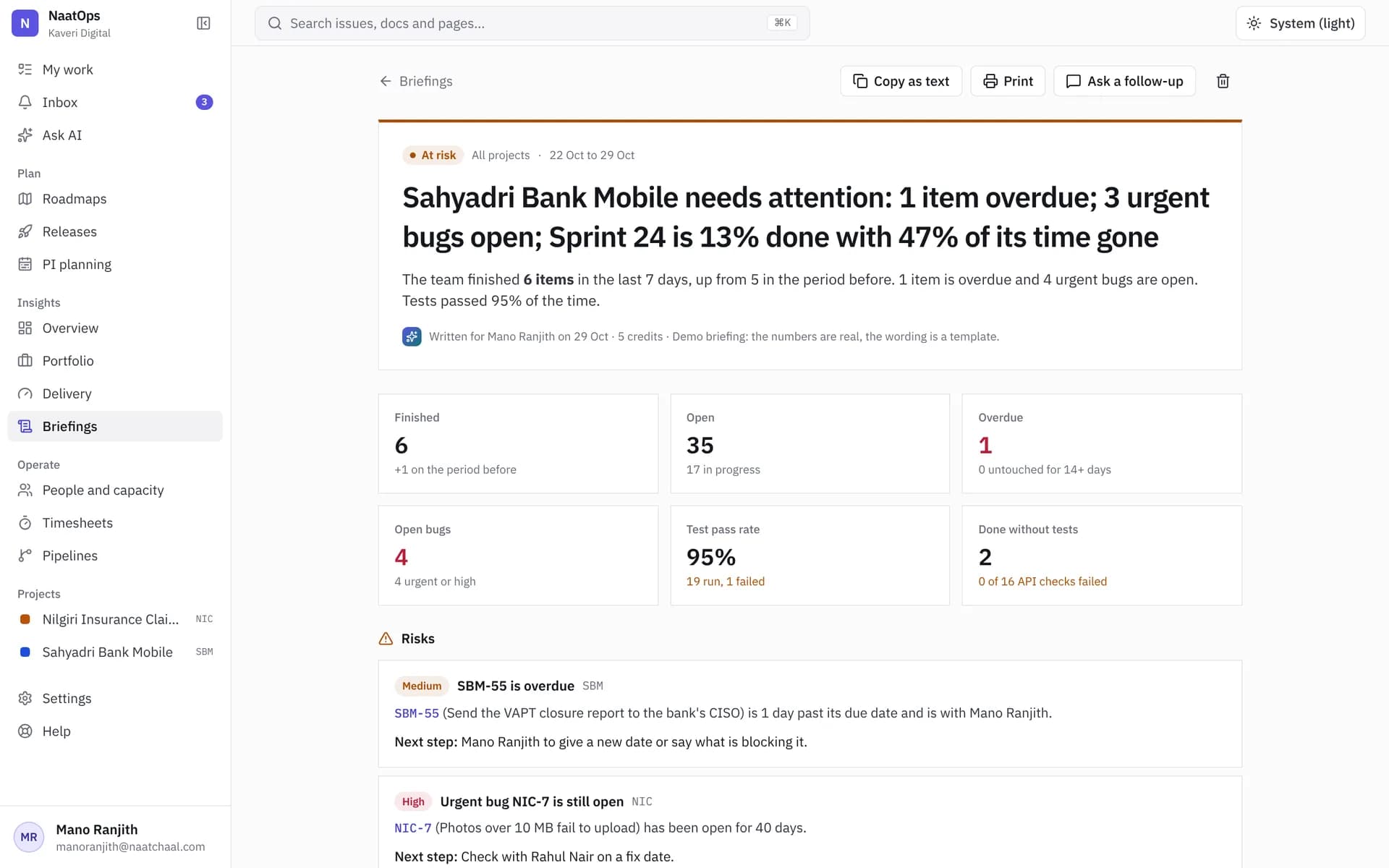Click Ask a follow-up button
This screenshot has width=1389, height=868.
(x=1124, y=81)
